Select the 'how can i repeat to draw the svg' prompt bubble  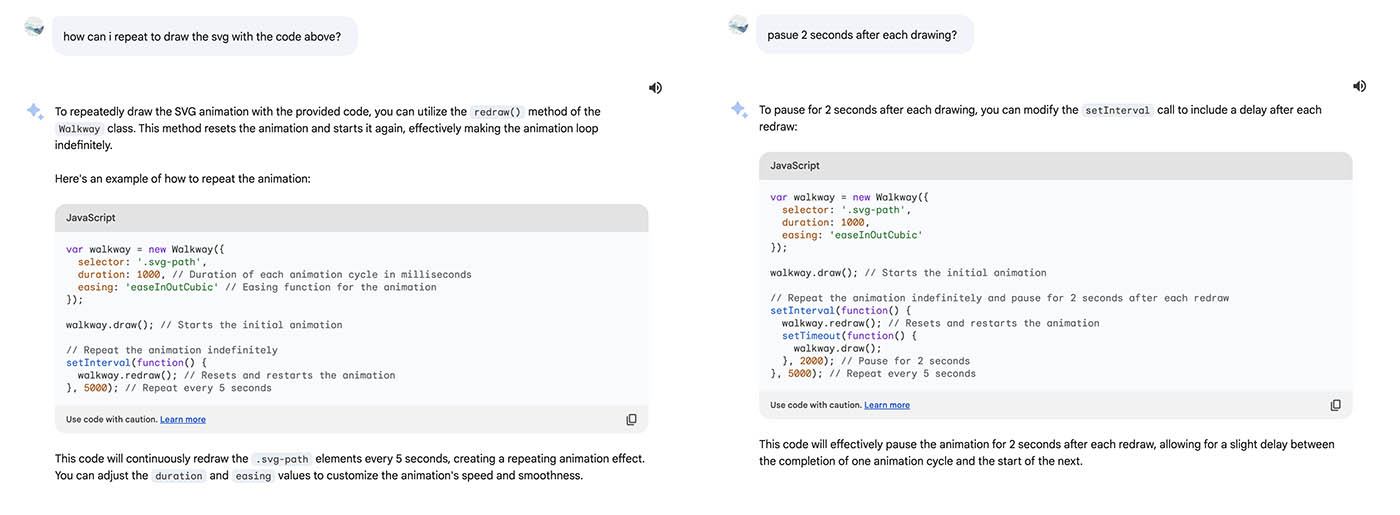coord(204,36)
